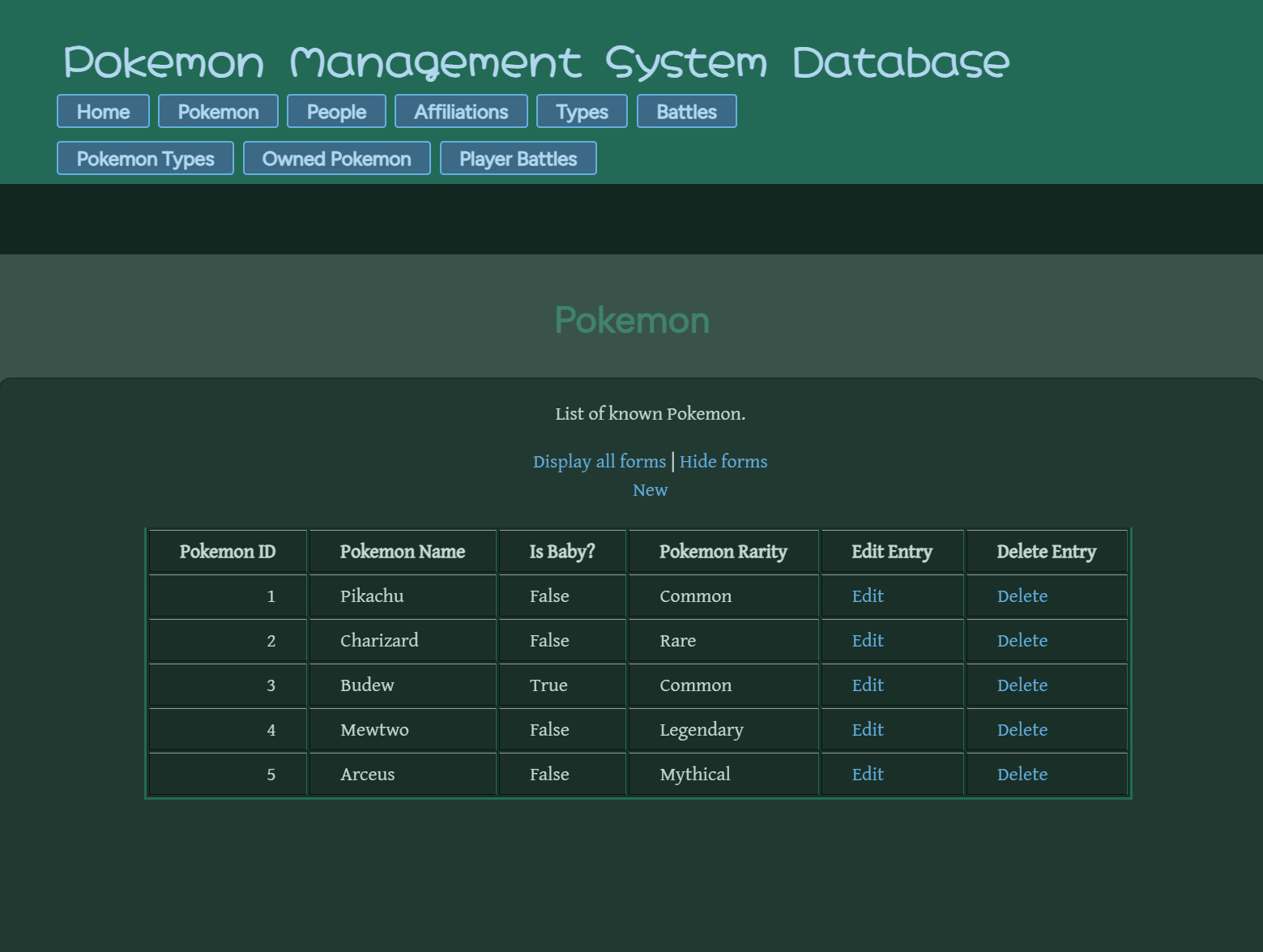The width and height of the screenshot is (1263, 952).
Task: Click the Delete Entry column header
Action: click(x=1047, y=552)
